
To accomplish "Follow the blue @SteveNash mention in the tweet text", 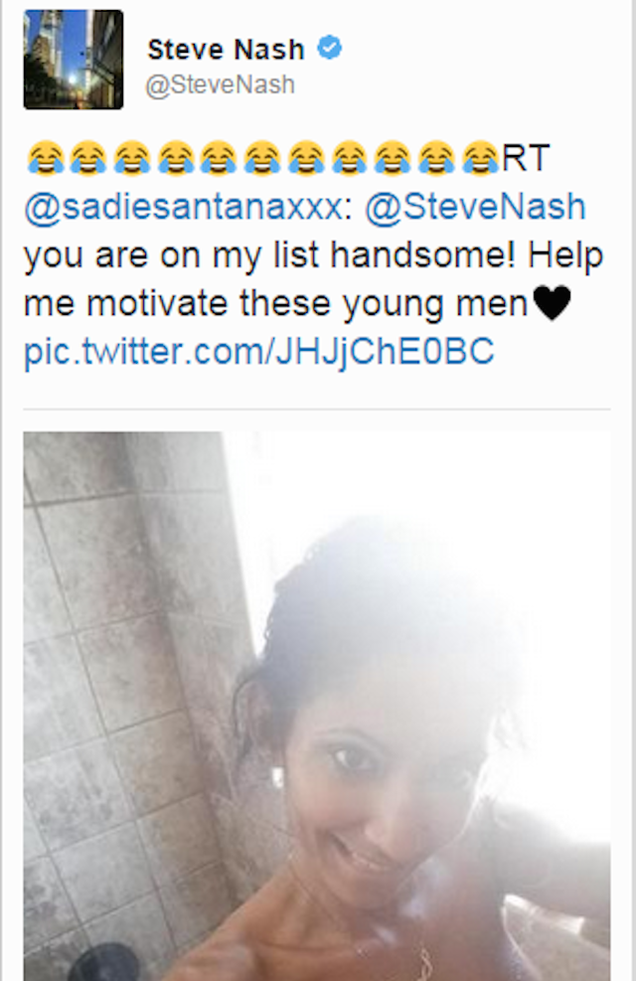I will pos(475,207).
